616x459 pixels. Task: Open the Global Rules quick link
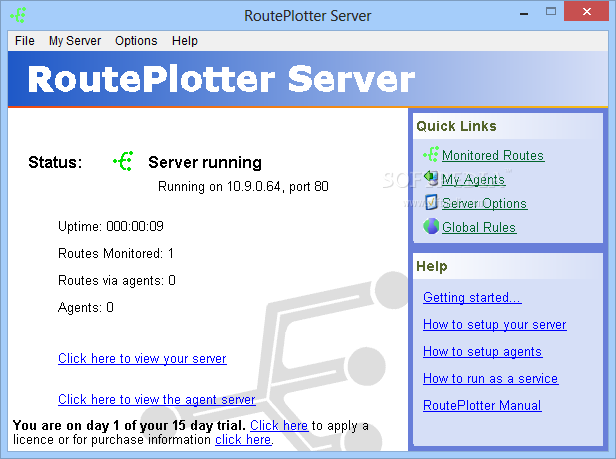click(x=479, y=228)
